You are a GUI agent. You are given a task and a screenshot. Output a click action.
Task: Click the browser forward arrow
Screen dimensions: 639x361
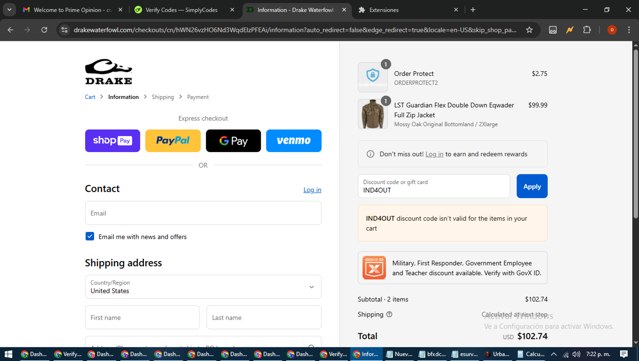(27, 30)
